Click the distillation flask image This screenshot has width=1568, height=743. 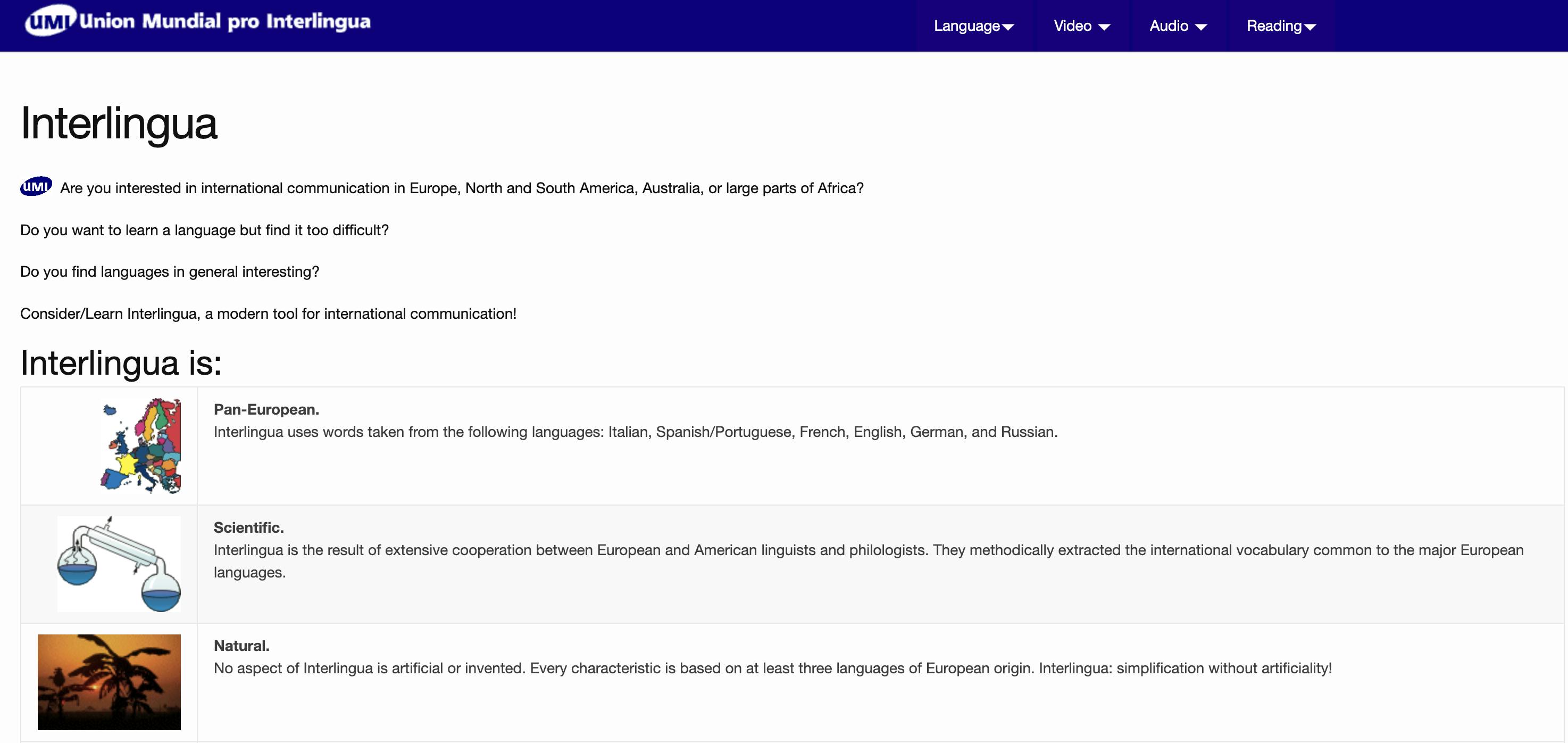tap(119, 563)
